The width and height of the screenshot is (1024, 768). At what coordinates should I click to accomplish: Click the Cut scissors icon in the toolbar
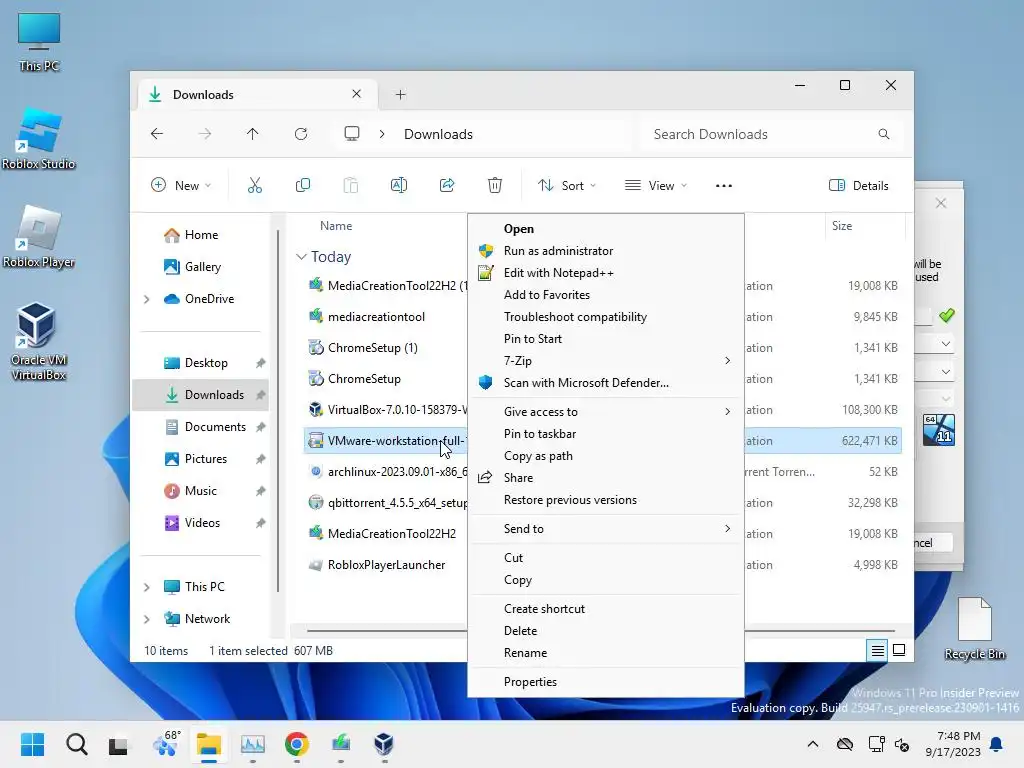pyautogui.click(x=255, y=185)
